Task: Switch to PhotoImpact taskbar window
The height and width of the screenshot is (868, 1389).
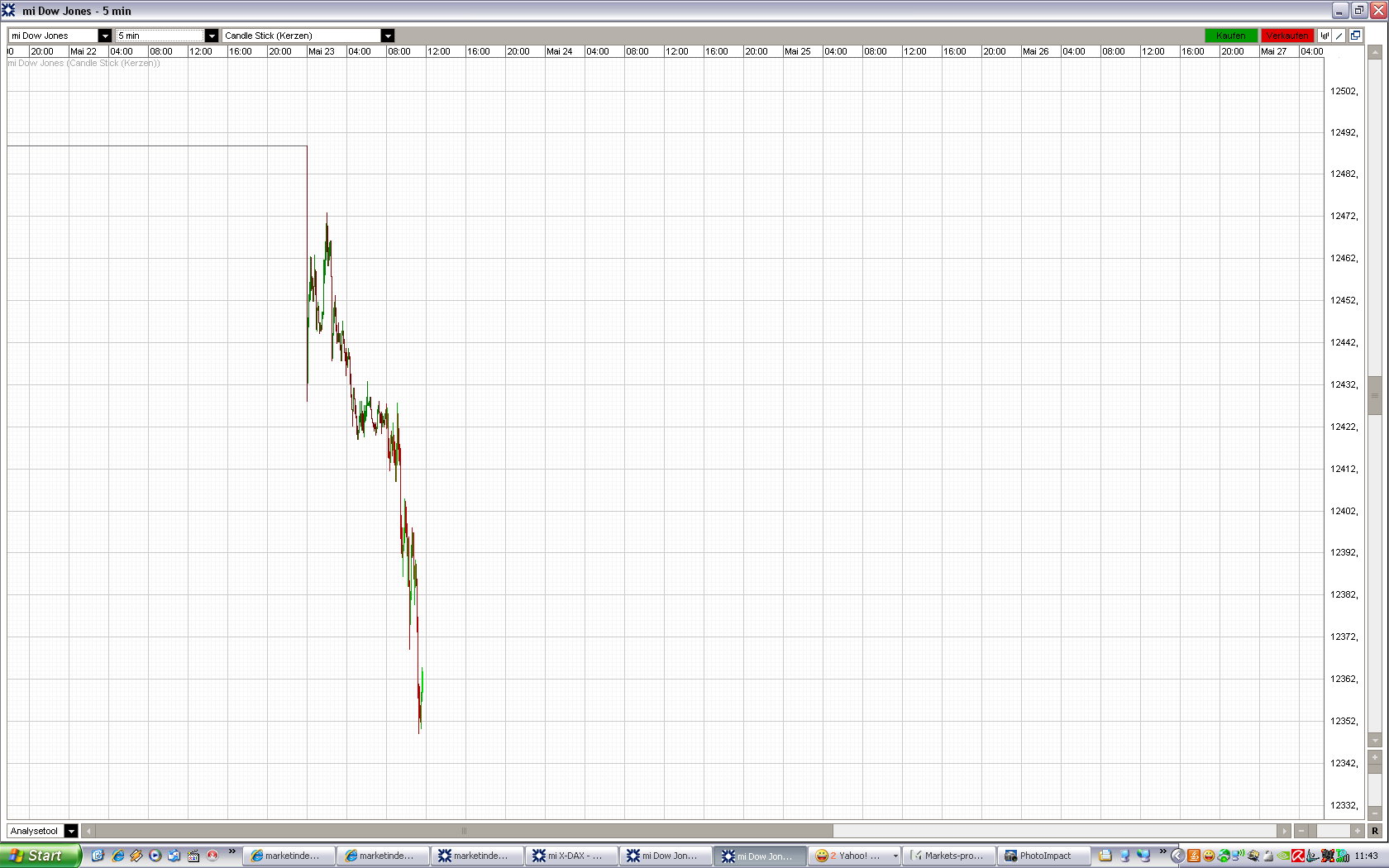Action: click(x=1043, y=856)
